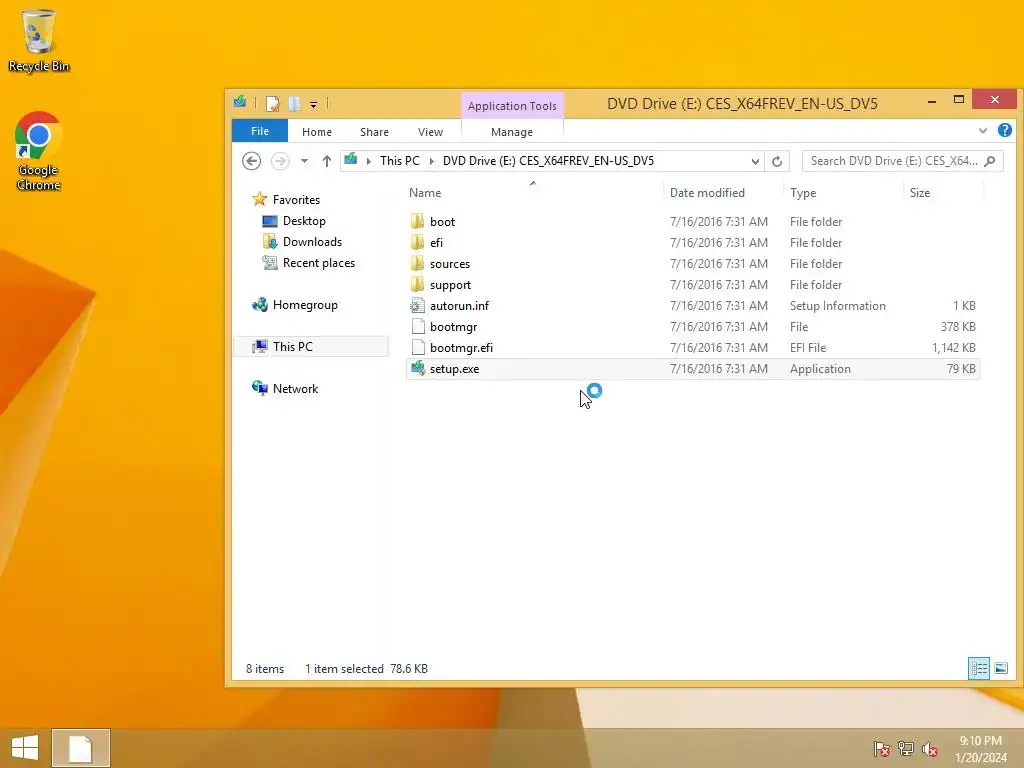1024x768 pixels.
Task: Select the Application Tools contextual tab header
Action: tap(512, 106)
